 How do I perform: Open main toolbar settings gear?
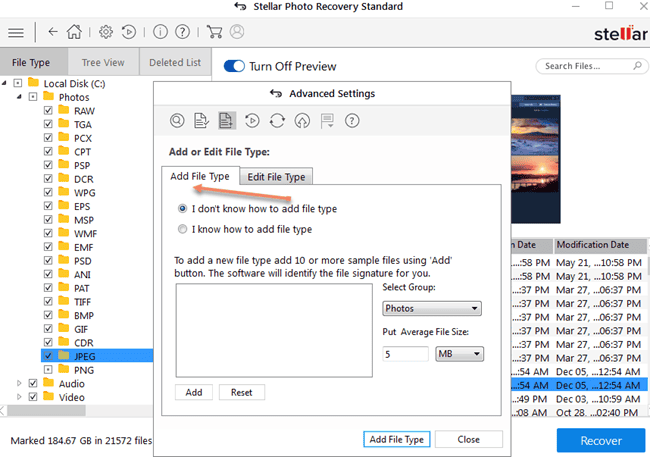(x=106, y=32)
